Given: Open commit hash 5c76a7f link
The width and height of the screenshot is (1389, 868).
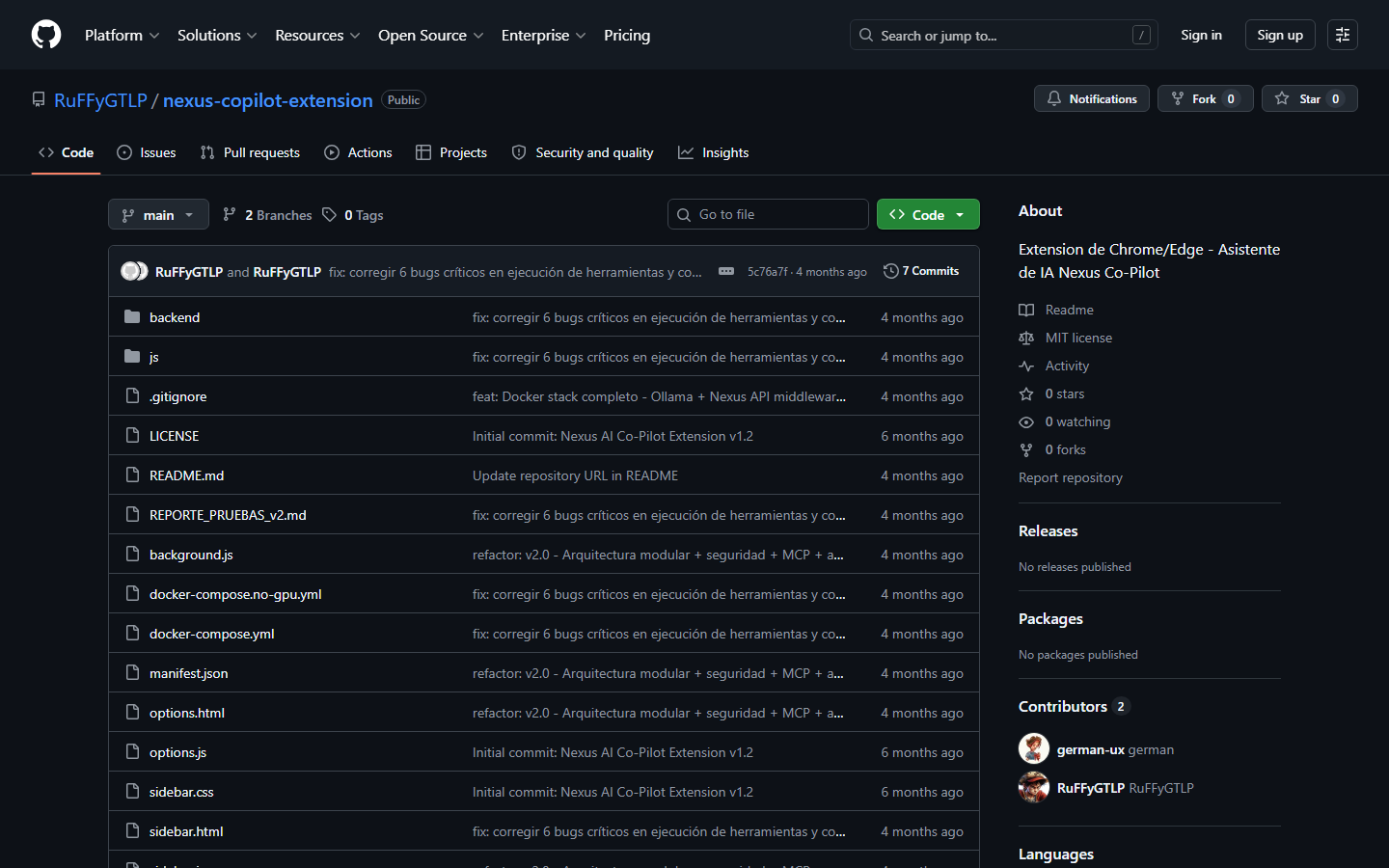Looking at the screenshot, I should tap(767, 272).
